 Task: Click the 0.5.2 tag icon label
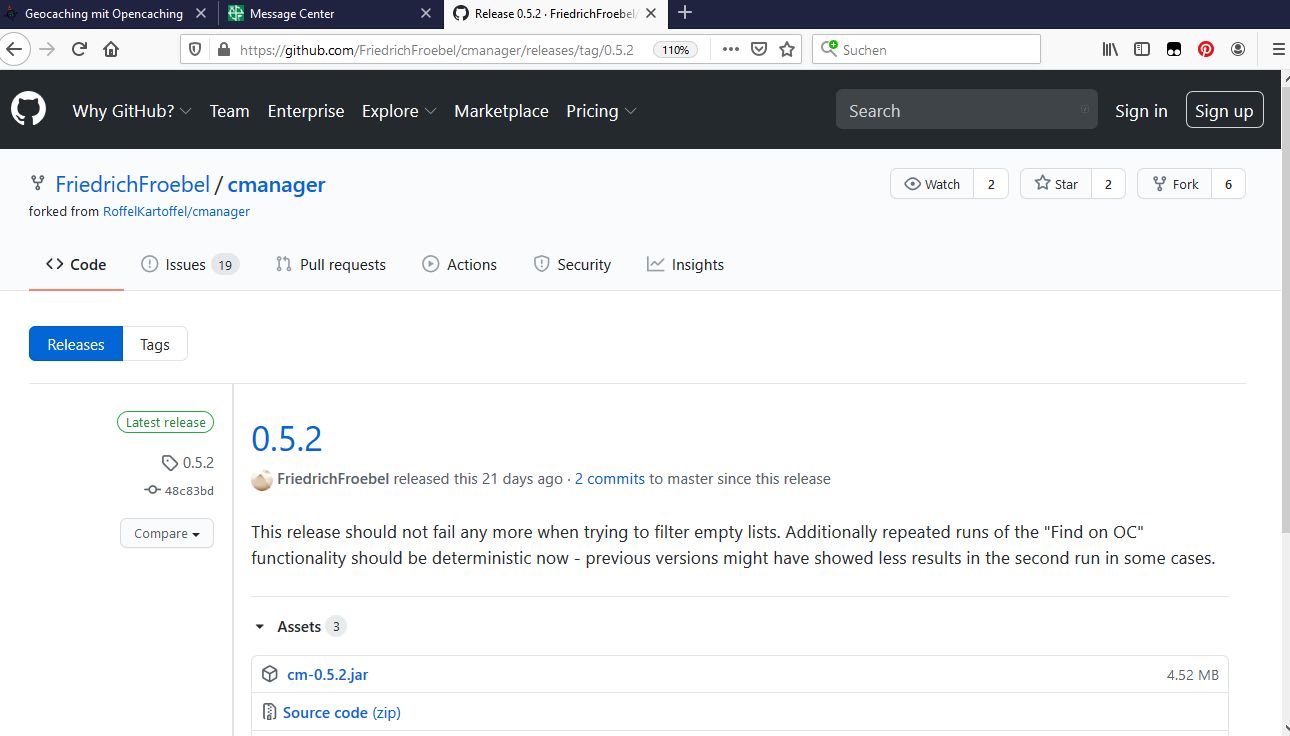pyautogui.click(x=187, y=463)
